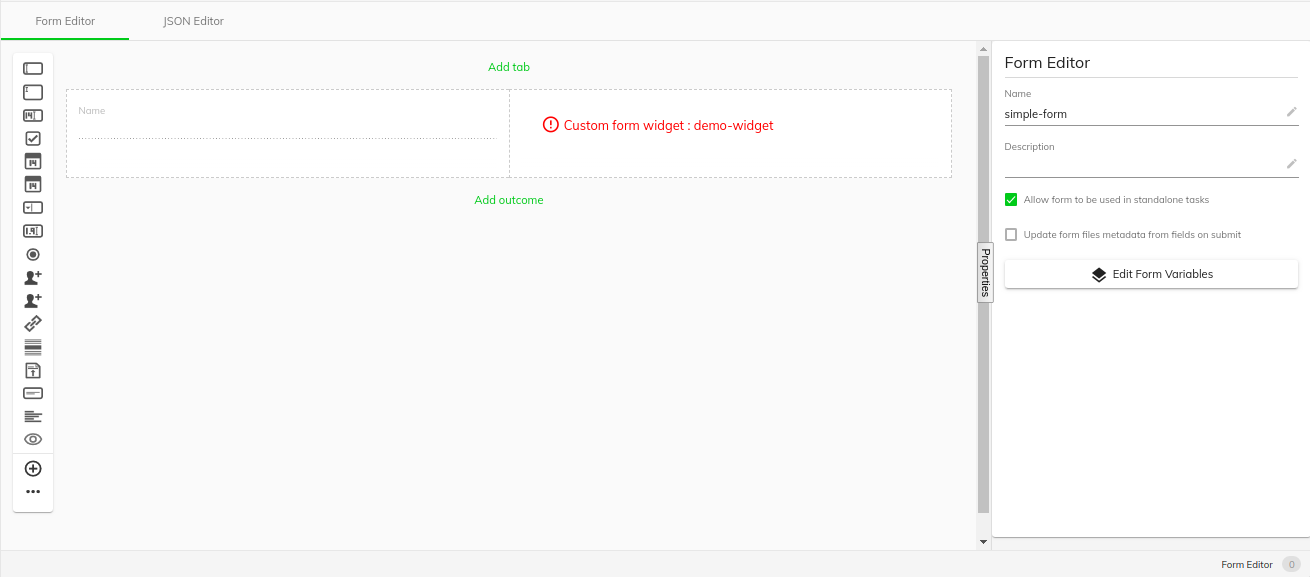Image resolution: width=1310 pixels, height=577 pixels.
Task: Click the scrollbar down arrow
Action: (x=983, y=542)
